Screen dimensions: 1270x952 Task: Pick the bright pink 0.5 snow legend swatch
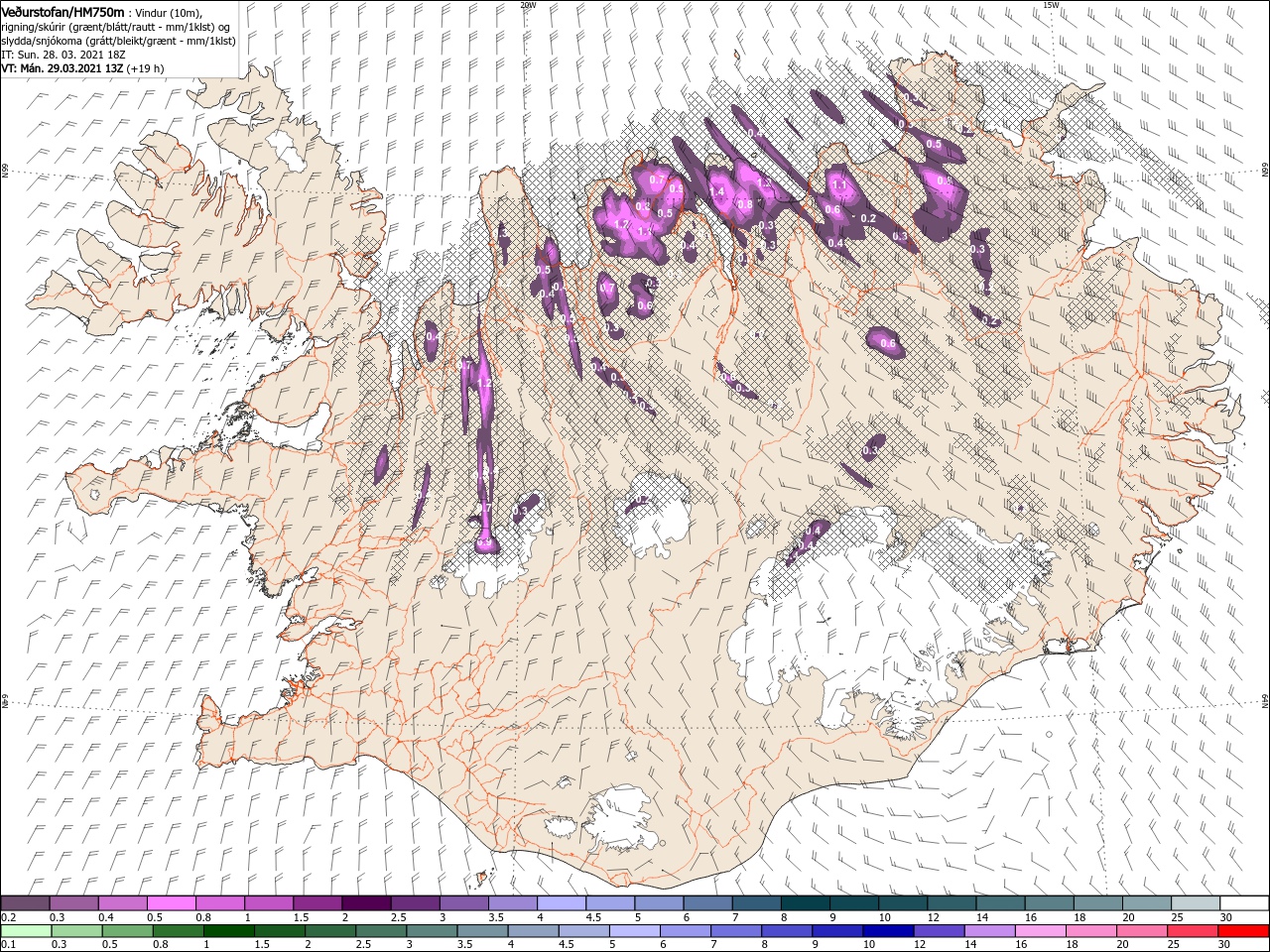click(171, 903)
